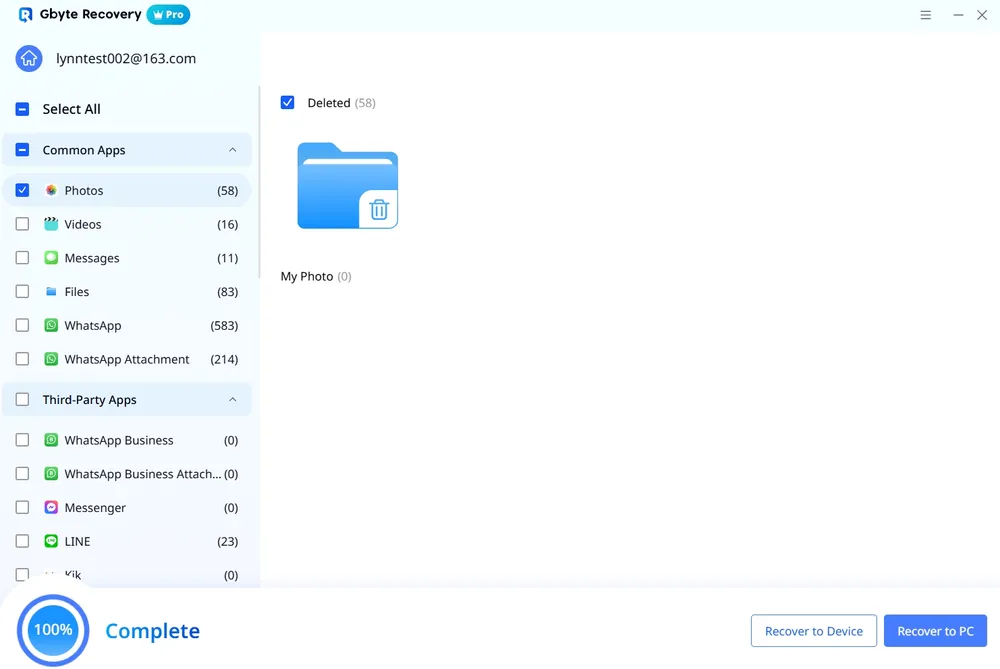This screenshot has height=669, width=1000.
Task: Check the WhatsApp (583) checkbox
Action: (x=22, y=325)
